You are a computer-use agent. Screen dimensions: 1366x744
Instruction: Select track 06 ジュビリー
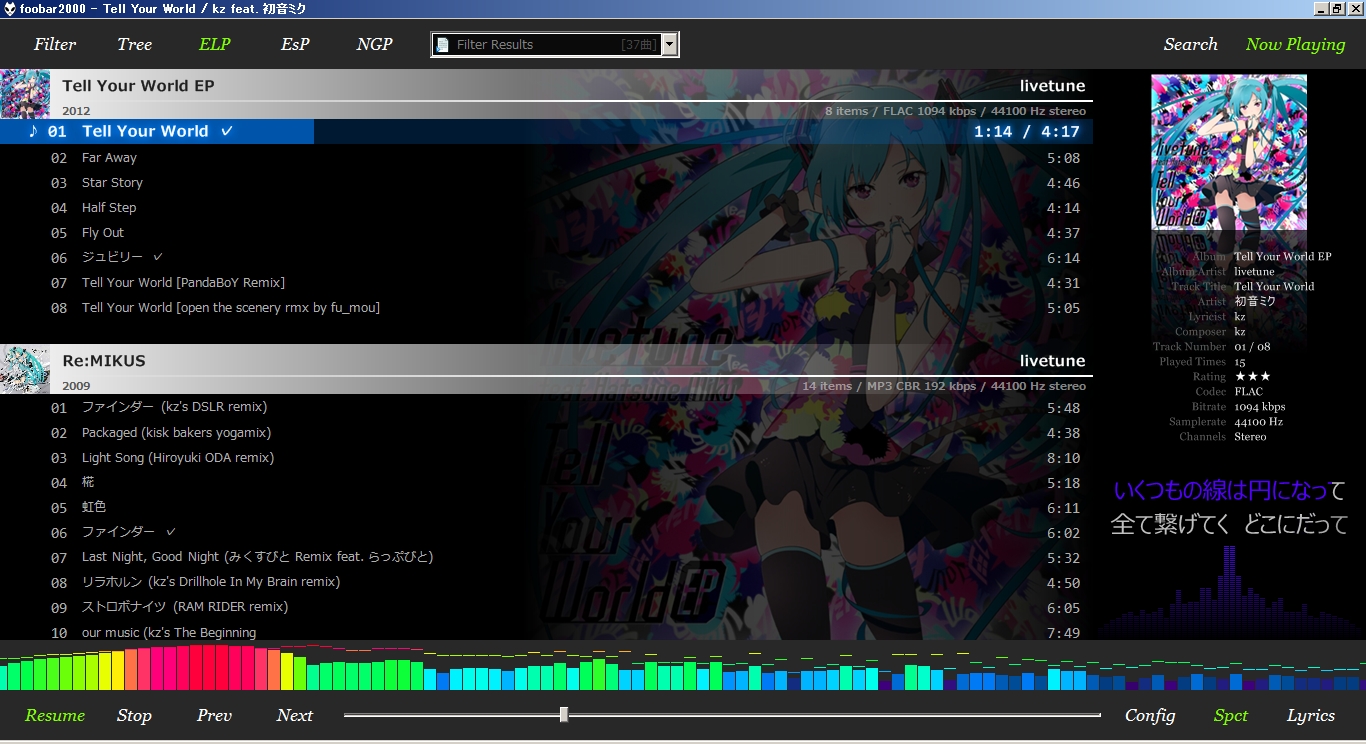[546, 257]
